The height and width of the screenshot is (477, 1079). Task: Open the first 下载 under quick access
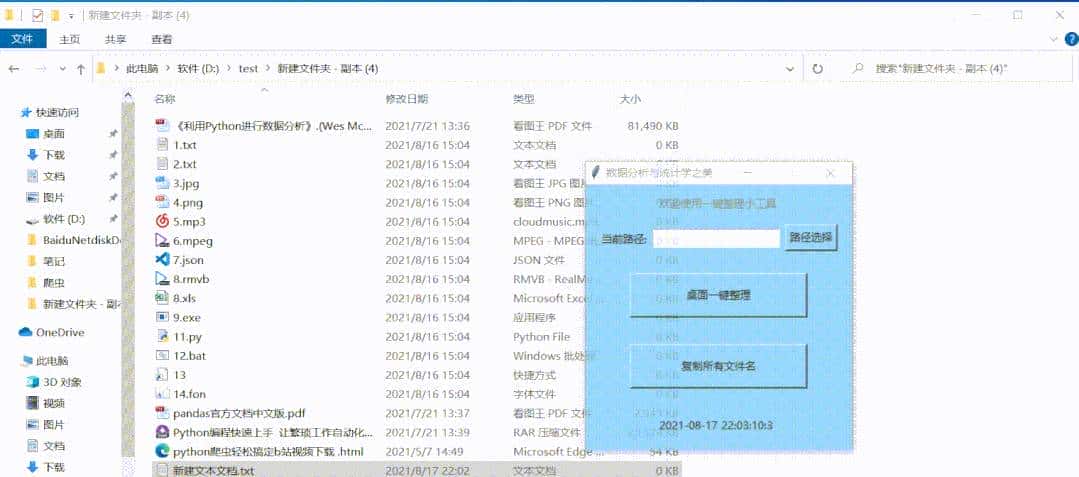click(54, 155)
